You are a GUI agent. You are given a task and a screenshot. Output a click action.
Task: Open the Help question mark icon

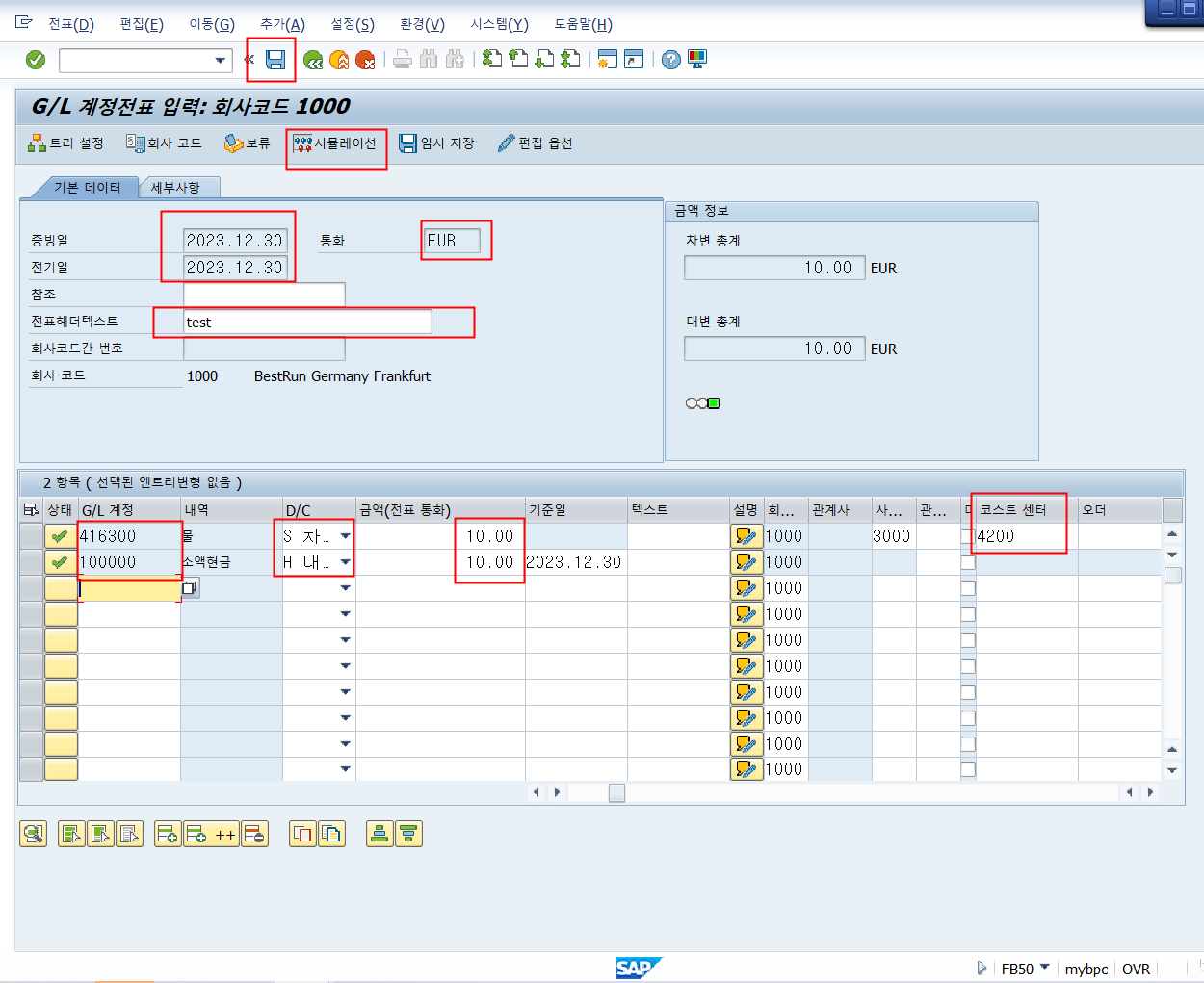pyautogui.click(x=671, y=60)
